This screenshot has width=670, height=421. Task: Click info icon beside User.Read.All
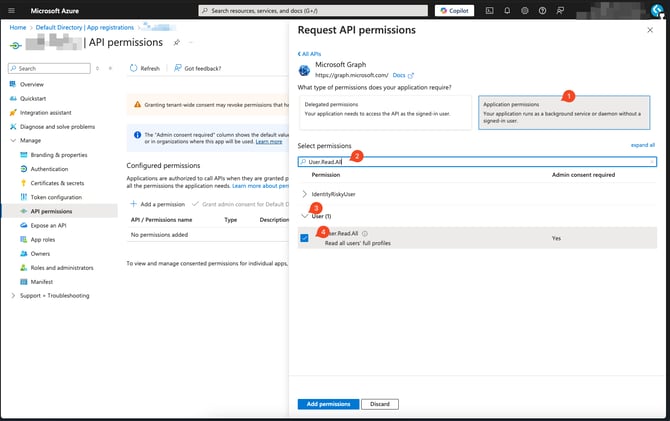[365, 233]
